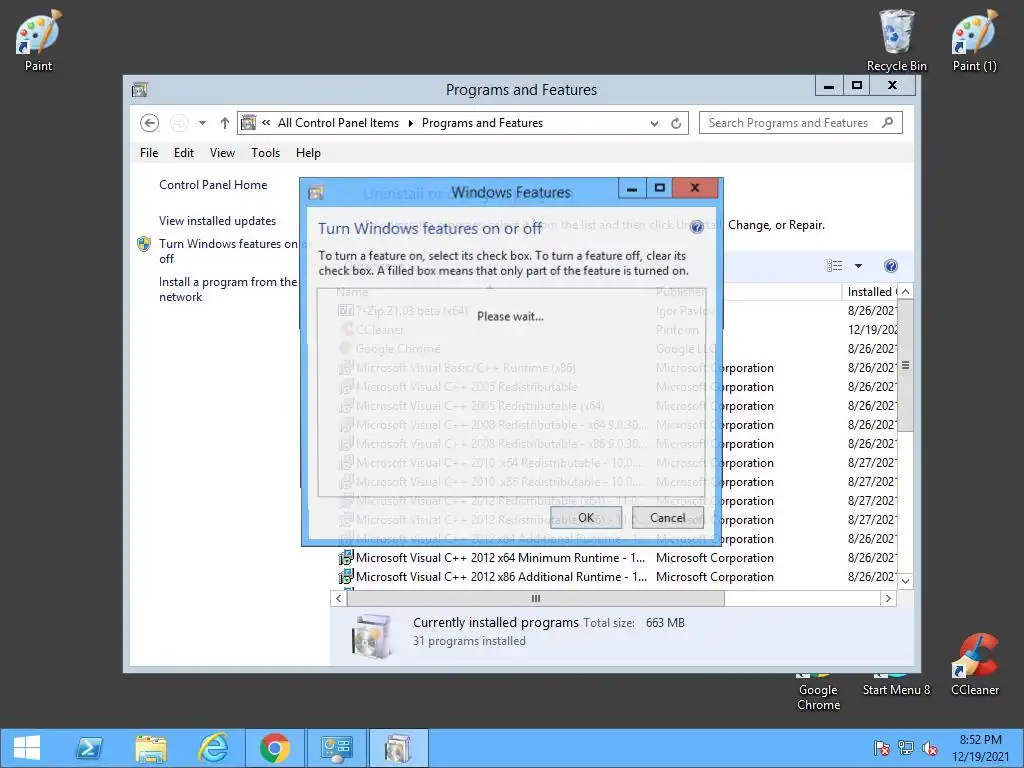Expand the All Control Panel Items breadcrumb arrow
Viewport: 1024px width, 768px height.
(410, 123)
